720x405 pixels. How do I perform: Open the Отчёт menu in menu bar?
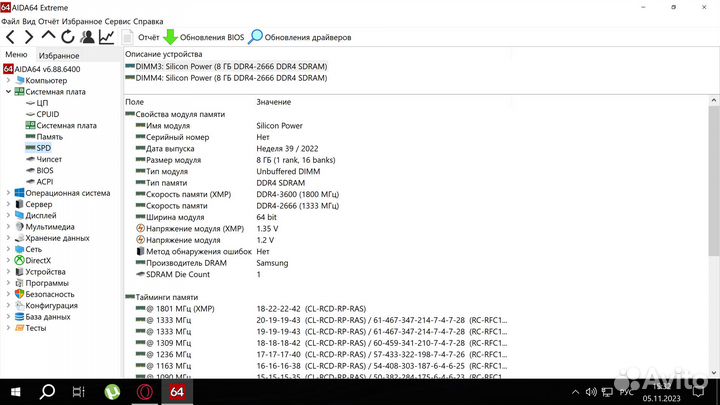click(x=49, y=21)
